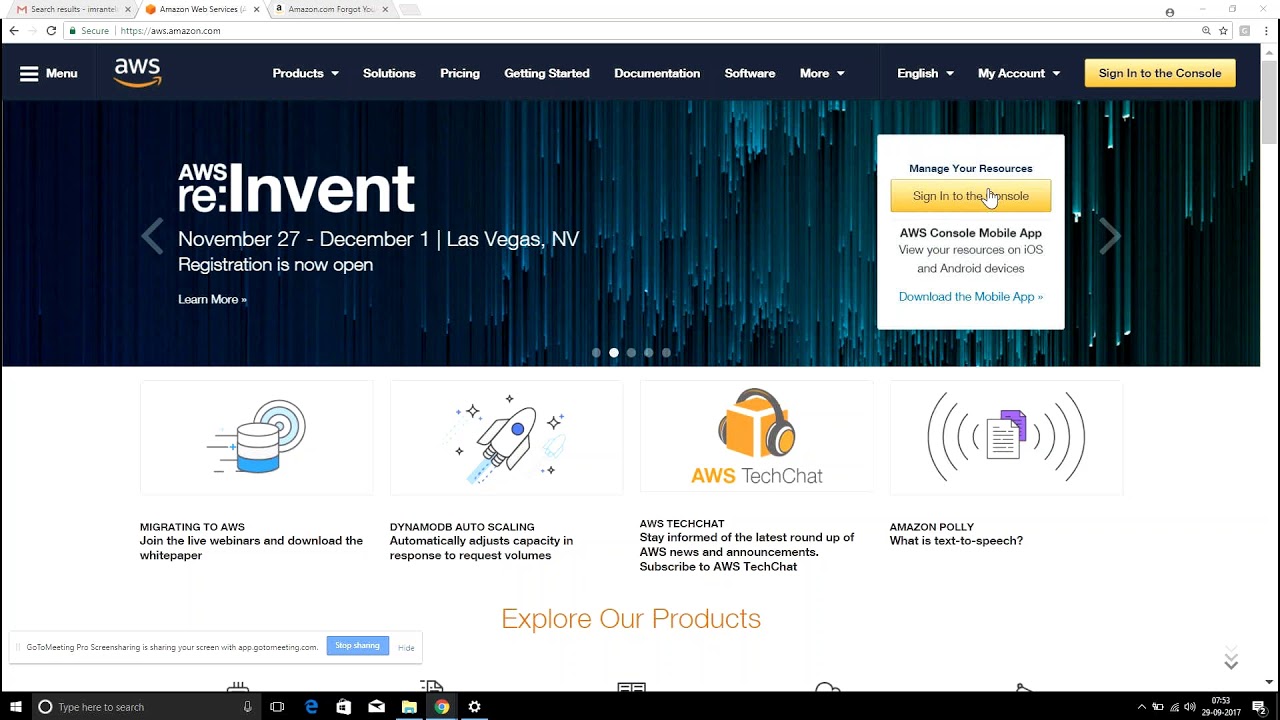
Task: Open the Windows Start menu
Action: click(15, 707)
